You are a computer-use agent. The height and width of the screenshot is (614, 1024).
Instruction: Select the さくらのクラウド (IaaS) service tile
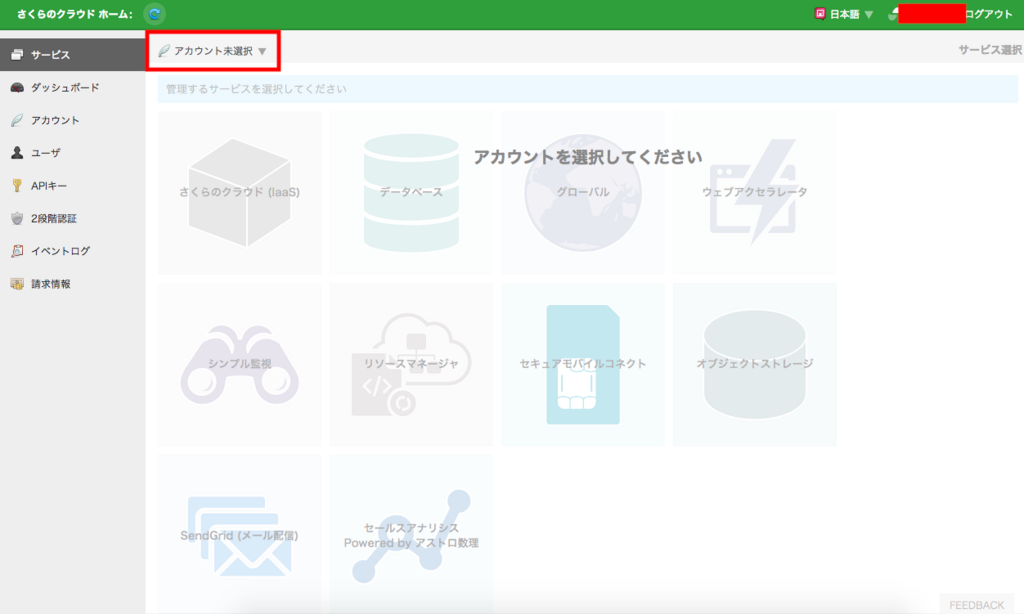(240, 193)
